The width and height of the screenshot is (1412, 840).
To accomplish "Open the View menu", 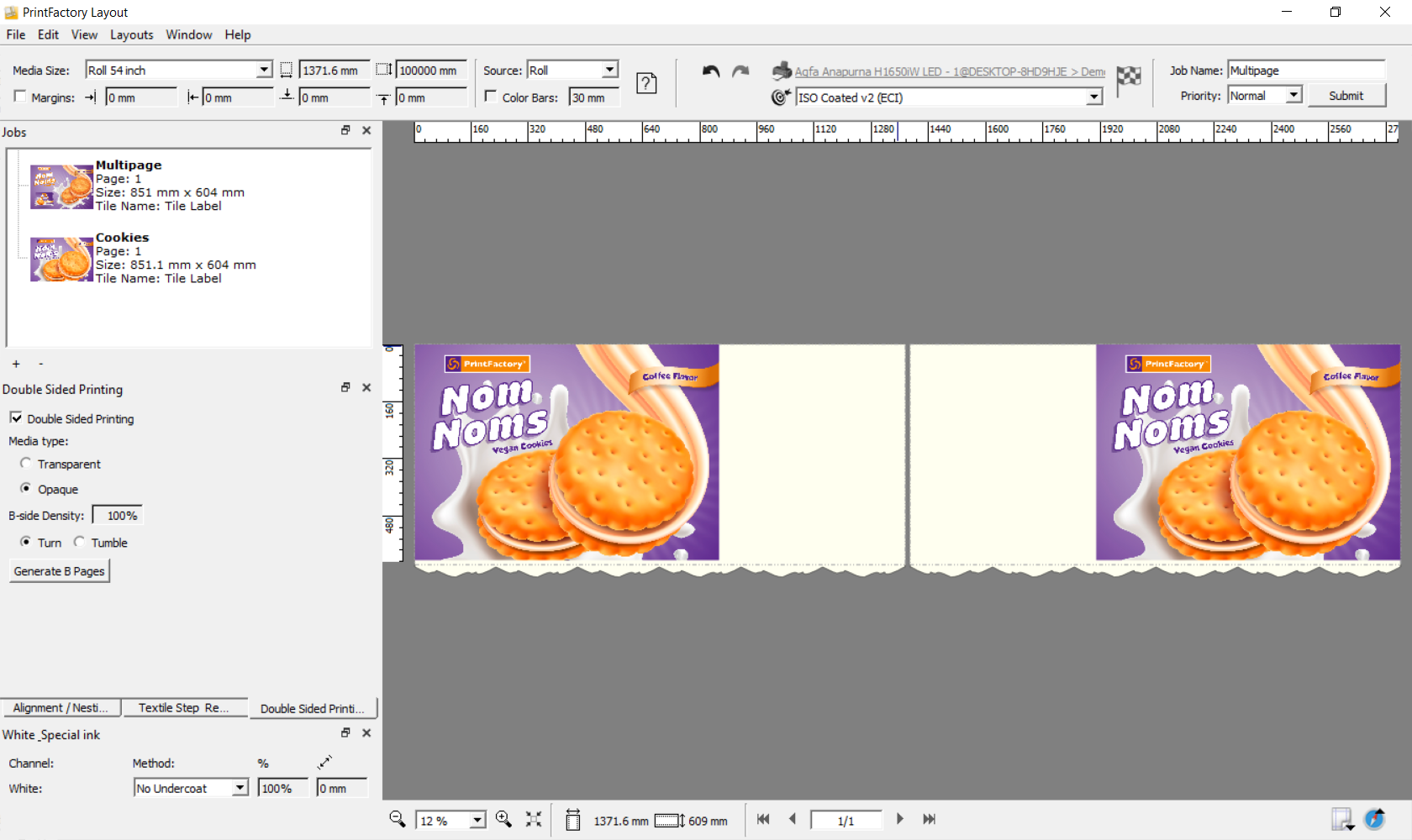I will (x=84, y=34).
